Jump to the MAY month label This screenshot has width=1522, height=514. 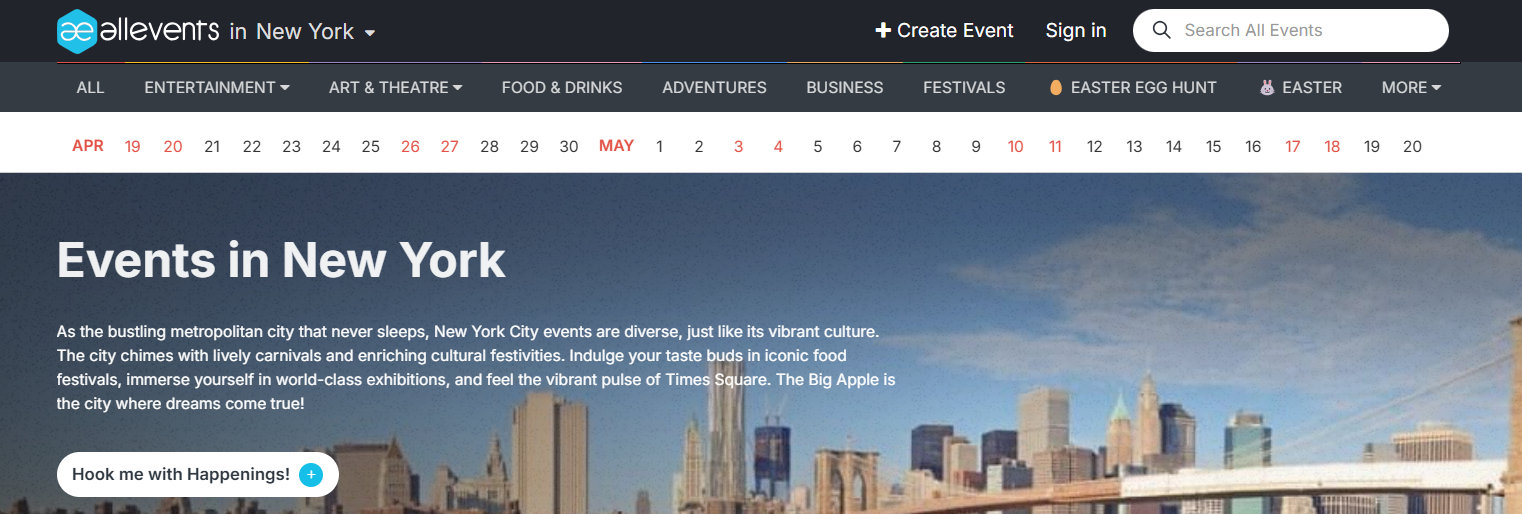click(616, 146)
